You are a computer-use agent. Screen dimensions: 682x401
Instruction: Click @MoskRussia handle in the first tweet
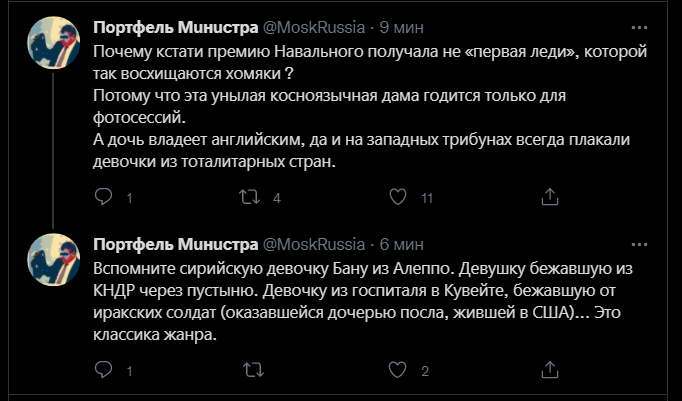point(314,27)
